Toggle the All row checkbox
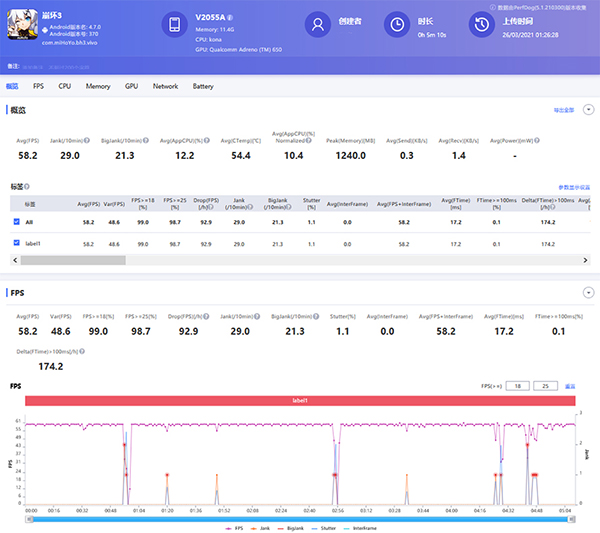This screenshot has width=600, height=533. pyautogui.click(x=15, y=222)
